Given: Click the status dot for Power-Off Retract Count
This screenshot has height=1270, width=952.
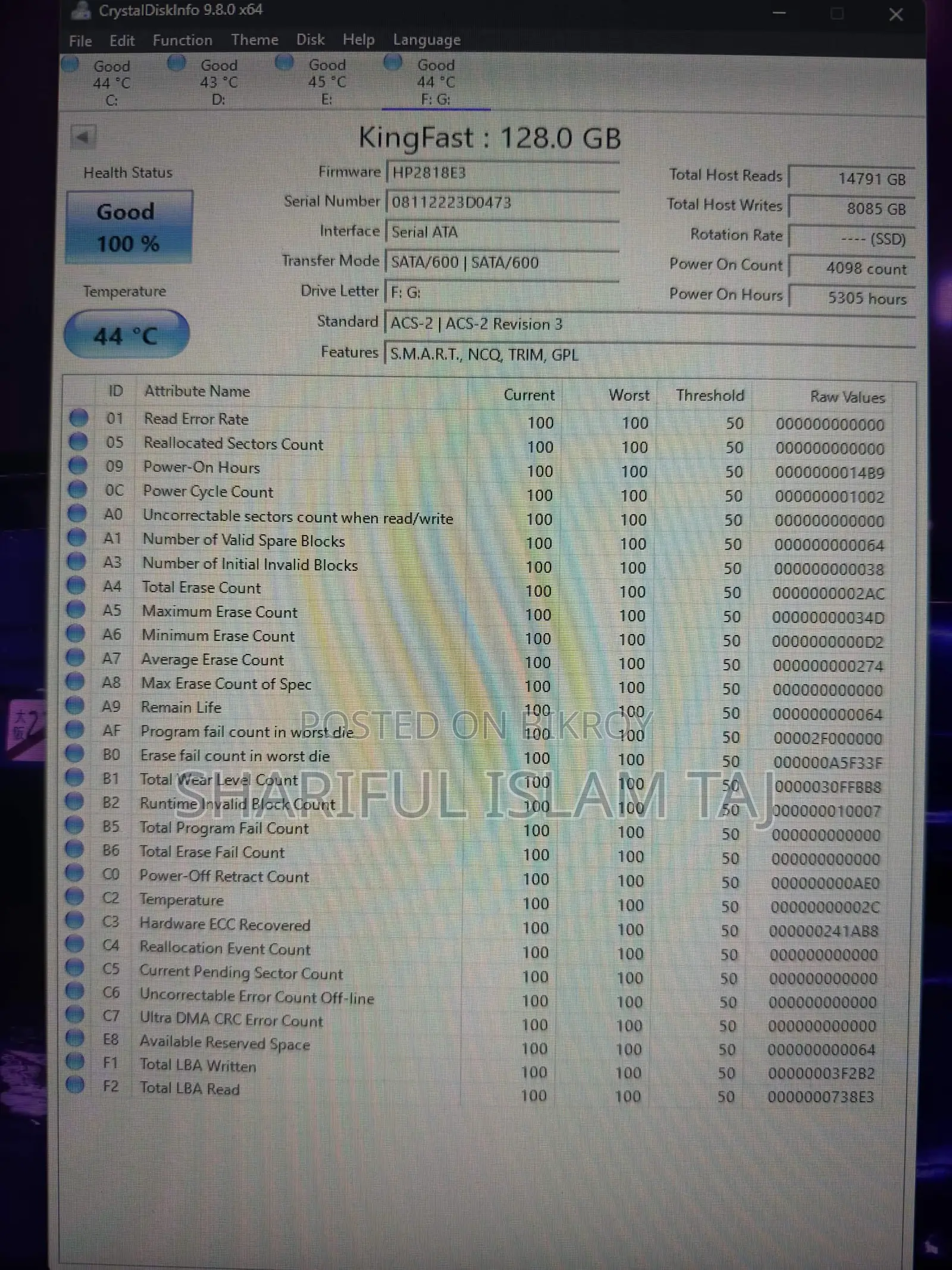Looking at the screenshot, I should coord(74,873).
